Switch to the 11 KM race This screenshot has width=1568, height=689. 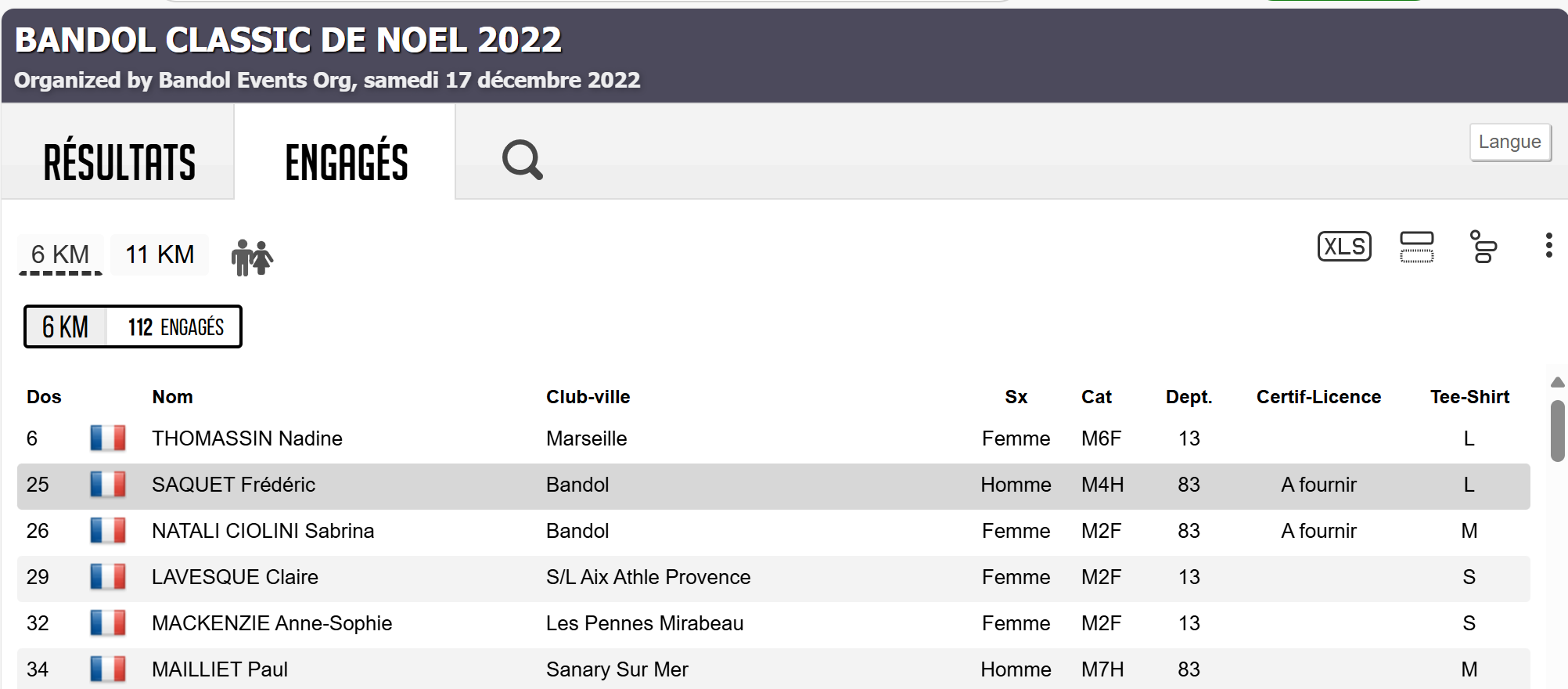click(160, 254)
